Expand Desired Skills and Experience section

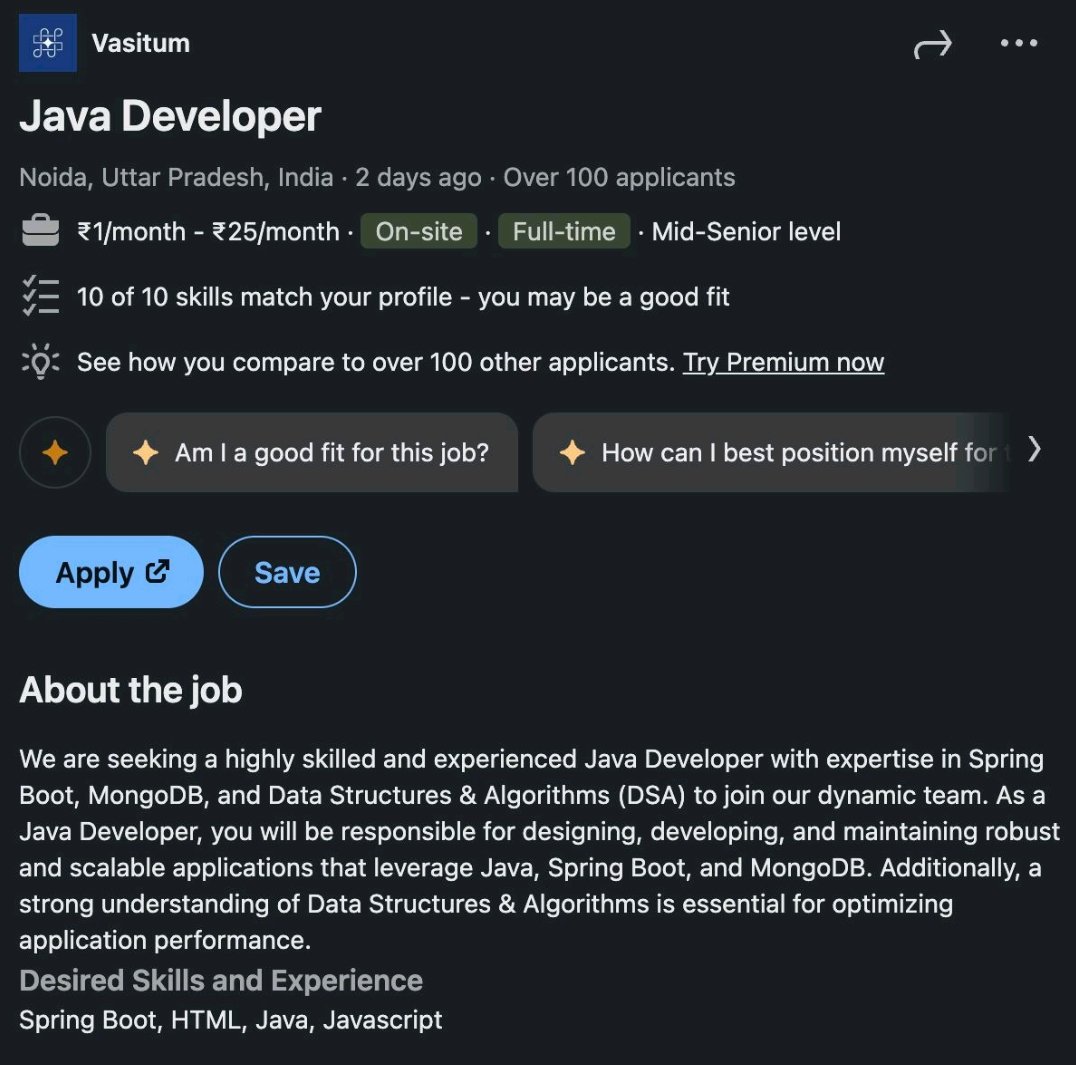coord(222,981)
